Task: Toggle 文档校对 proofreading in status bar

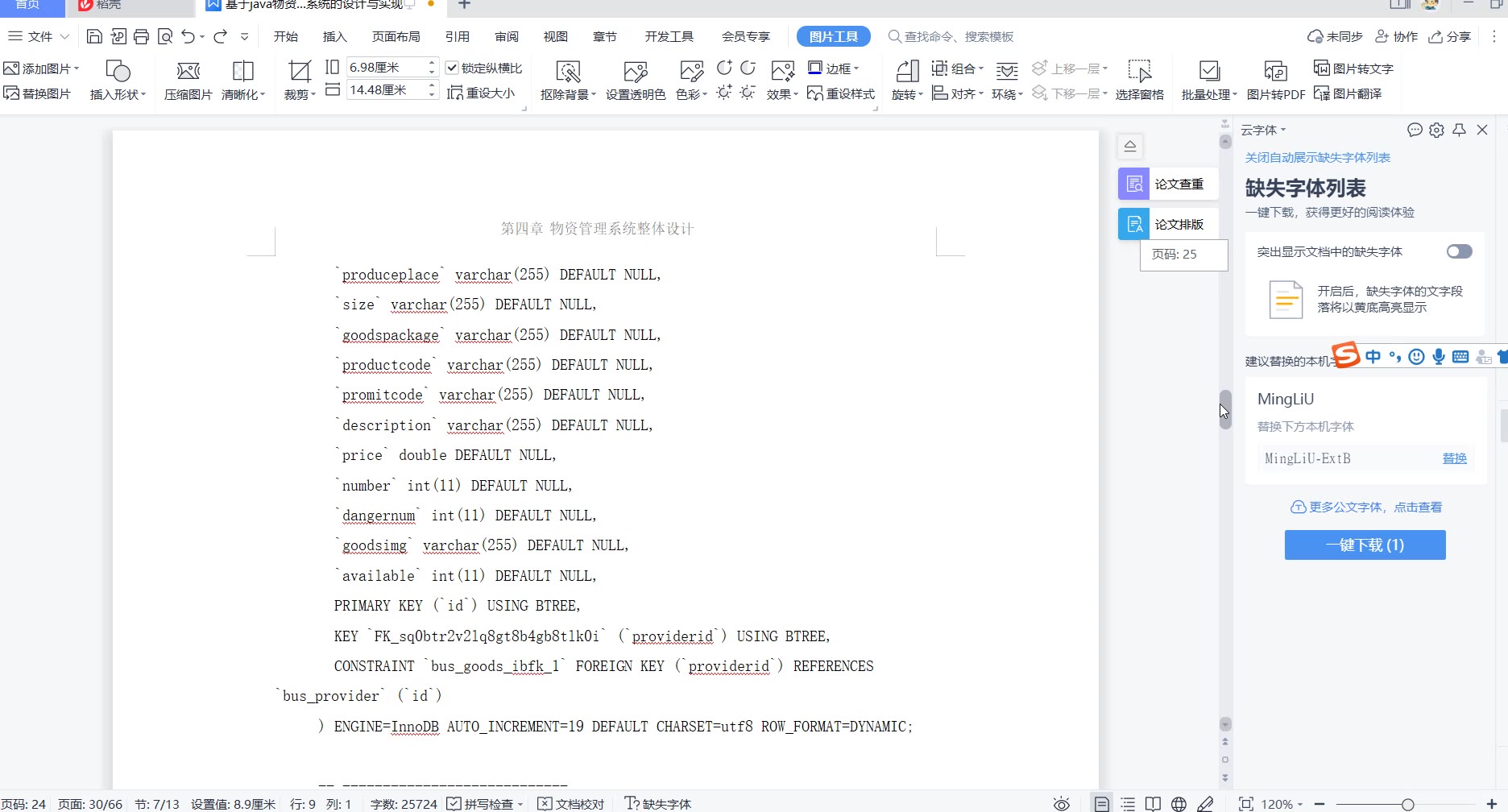Action: pos(570,804)
